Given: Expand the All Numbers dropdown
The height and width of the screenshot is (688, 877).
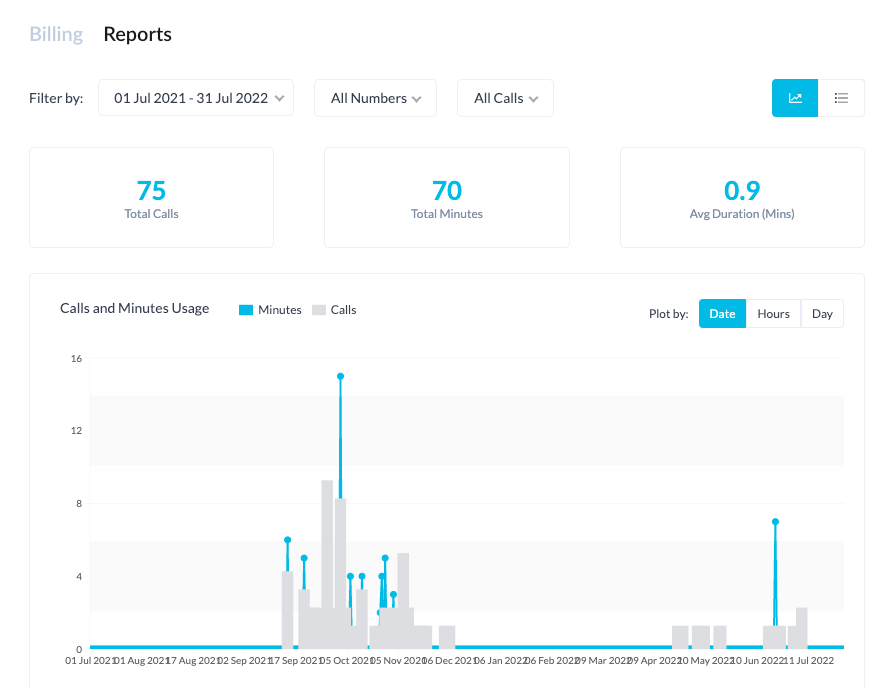Looking at the screenshot, I should 375,97.
